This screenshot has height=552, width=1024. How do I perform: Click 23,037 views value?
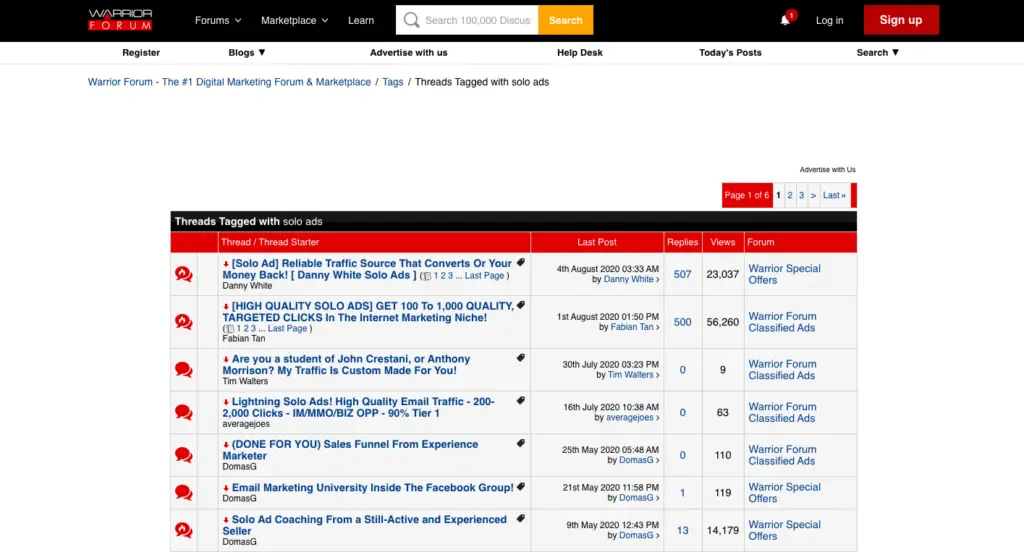(x=722, y=274)
